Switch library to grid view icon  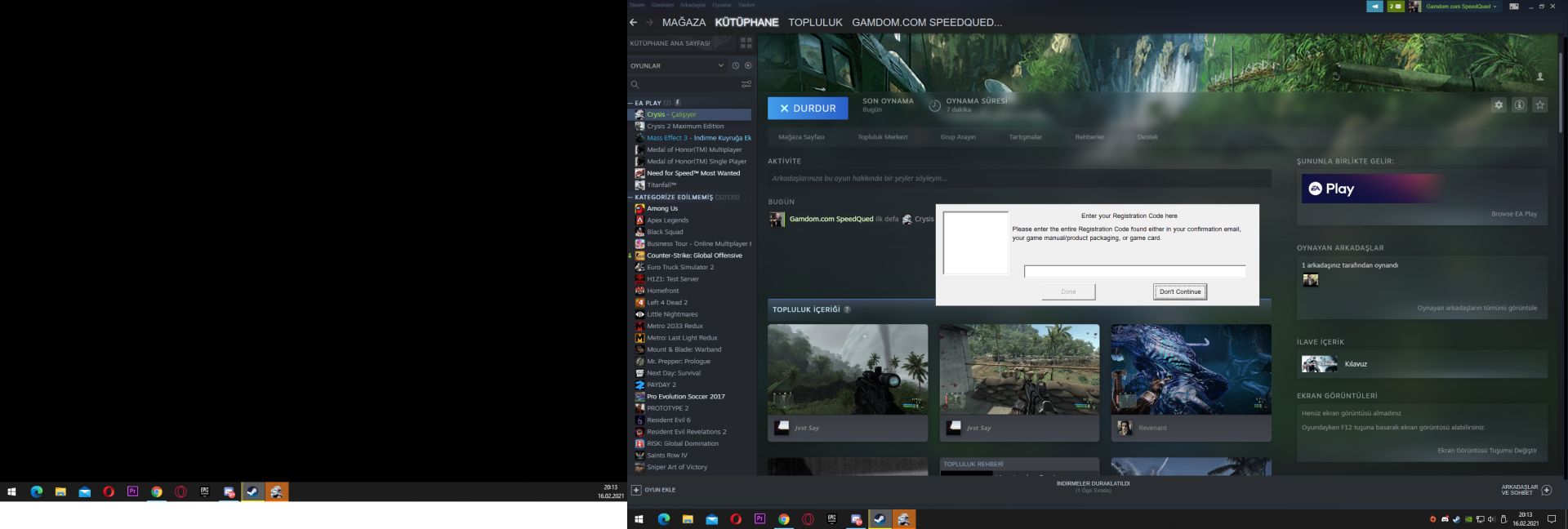point(746,43)
